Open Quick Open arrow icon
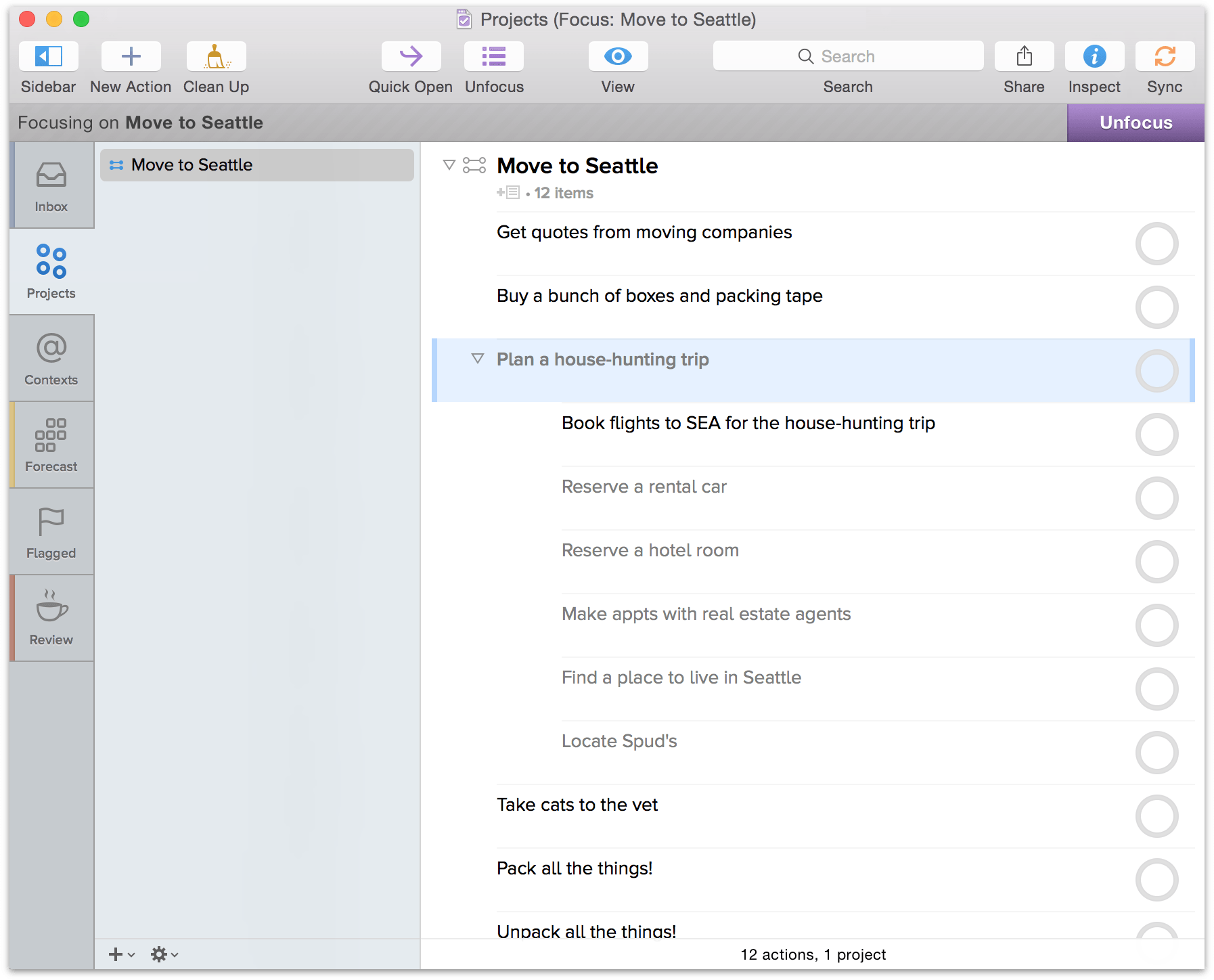Viewport: 1214px width, 980px height. pos(411,56)
